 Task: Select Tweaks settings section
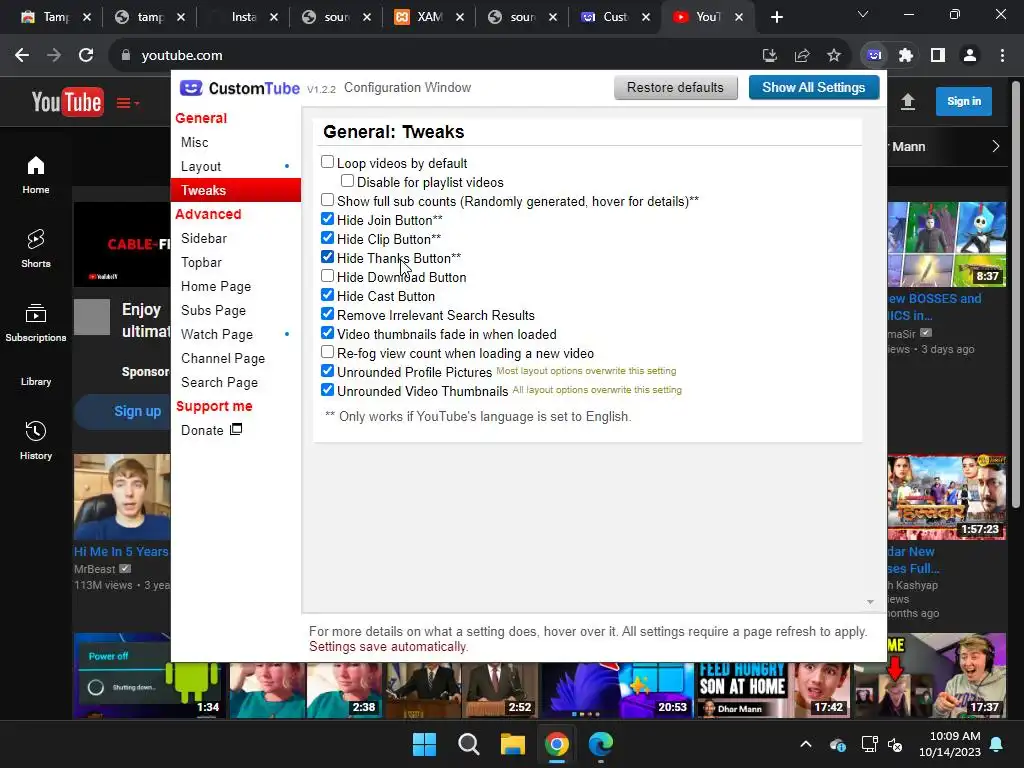[x=236, y=190]
